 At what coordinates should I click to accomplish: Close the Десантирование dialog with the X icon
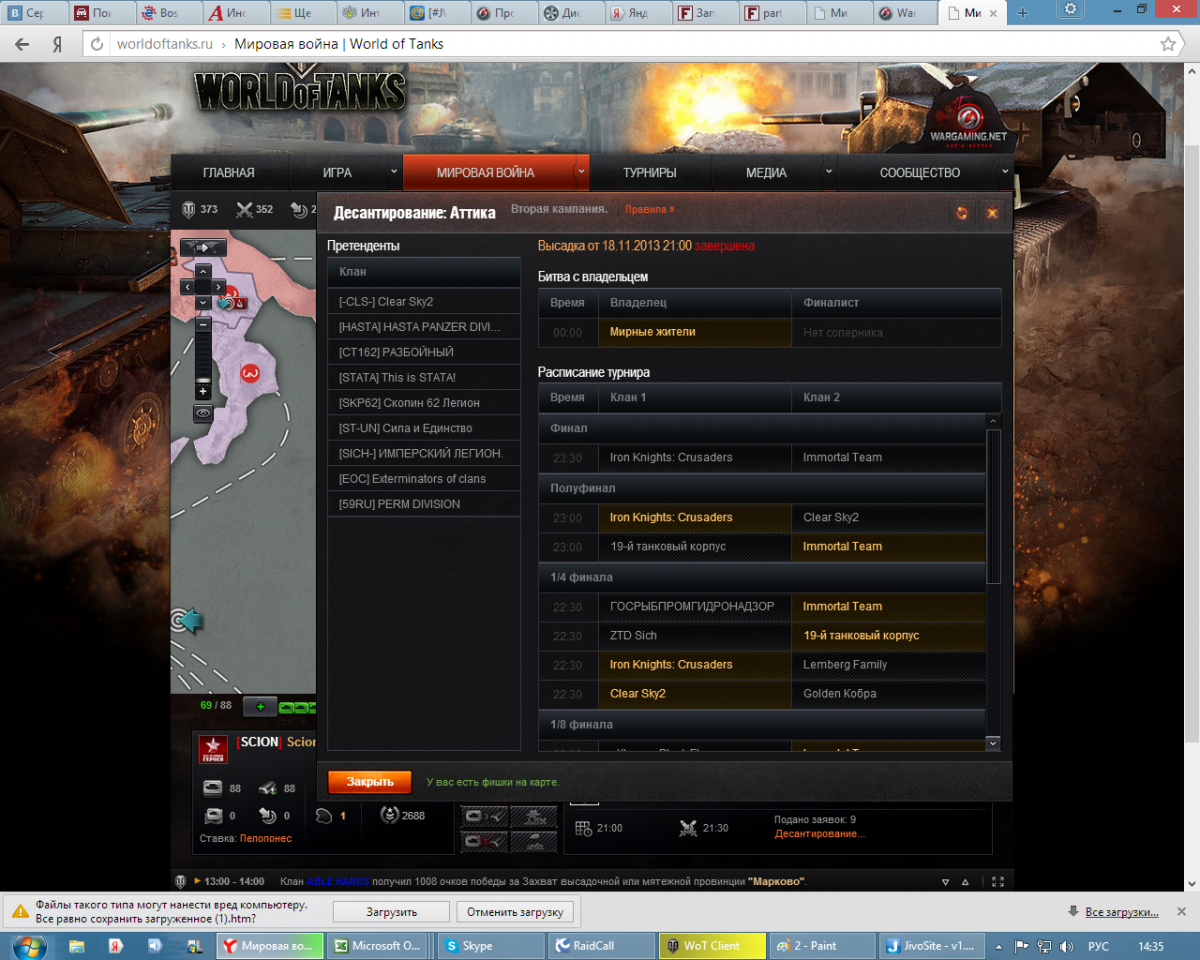992,212
